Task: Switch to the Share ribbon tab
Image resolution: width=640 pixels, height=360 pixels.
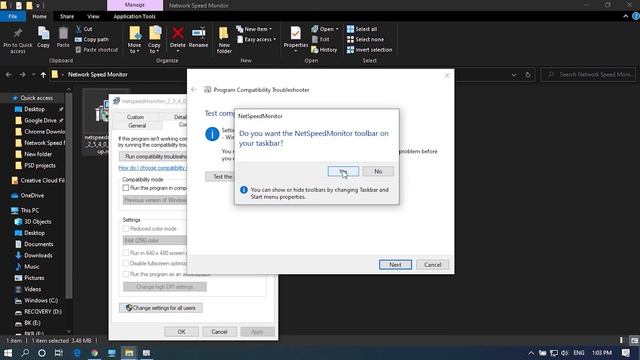Action: click(x=67, y=16)
